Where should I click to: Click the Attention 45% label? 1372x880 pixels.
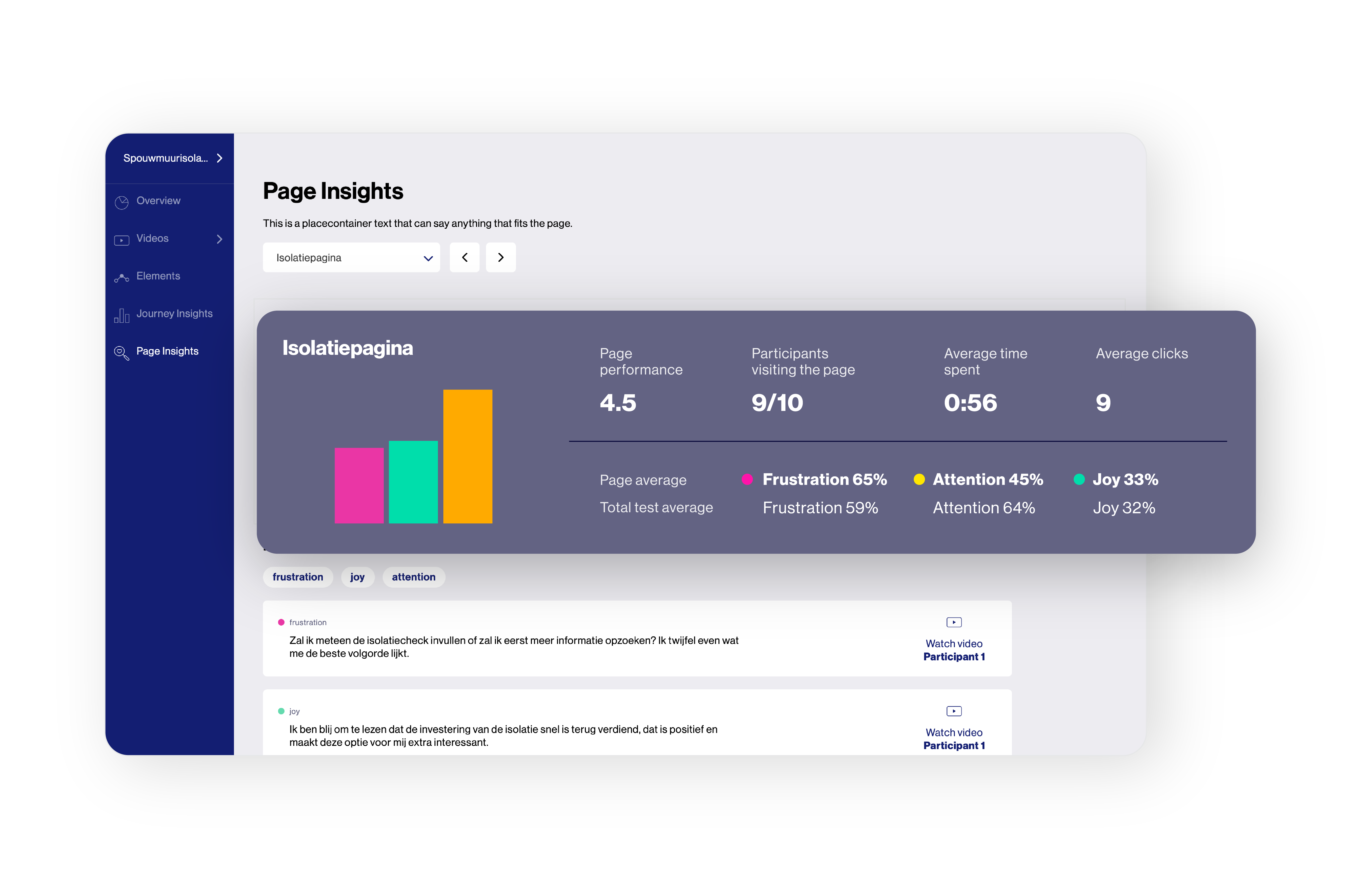[x=988, y=480]
